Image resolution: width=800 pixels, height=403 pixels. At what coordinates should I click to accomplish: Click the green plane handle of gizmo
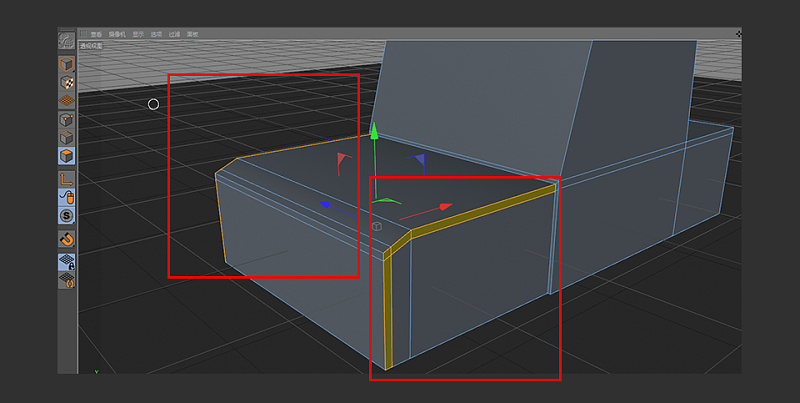[386, 201]
